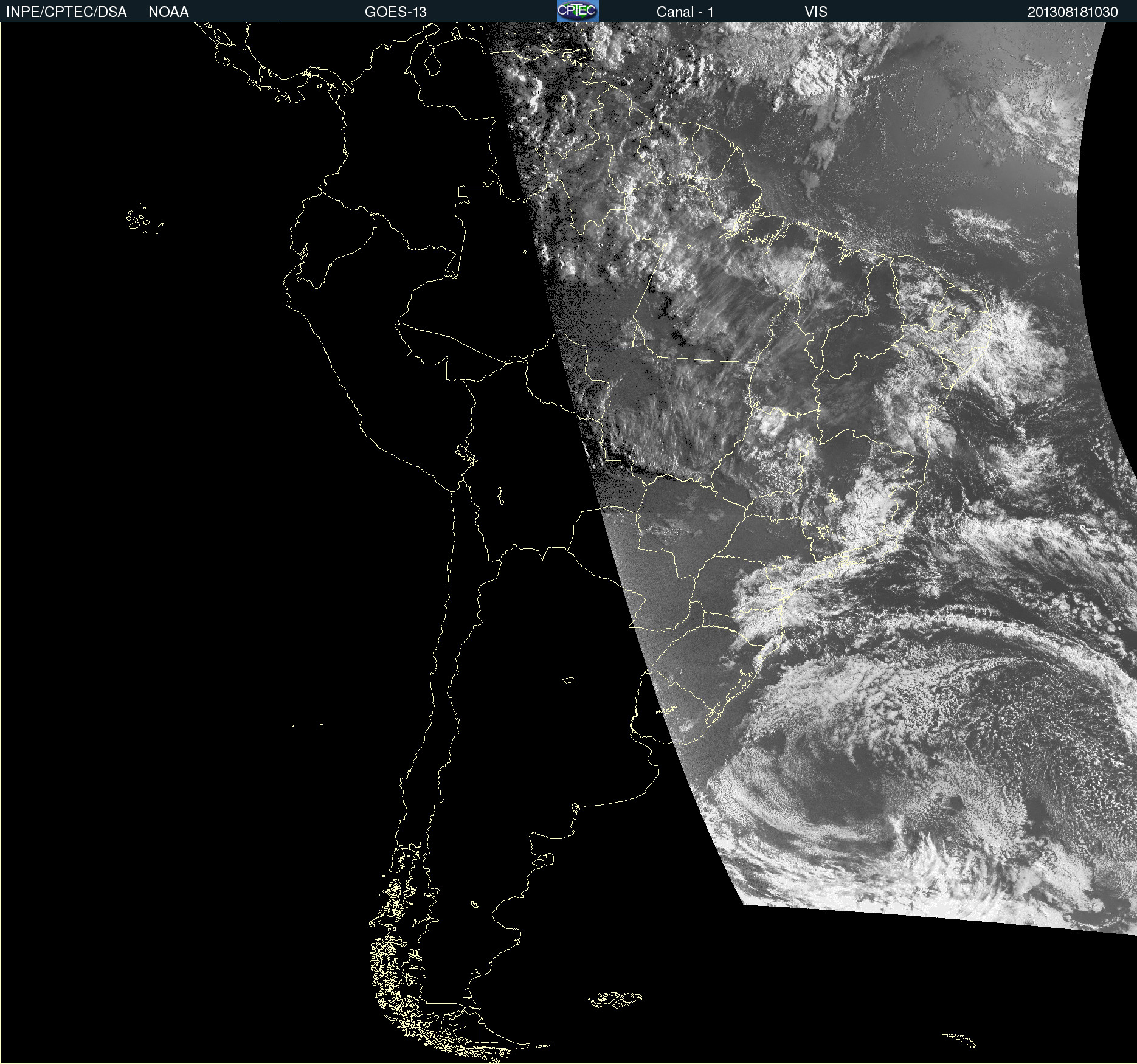
Task: Click the GOES-13 satellite label
Action: 396,12
